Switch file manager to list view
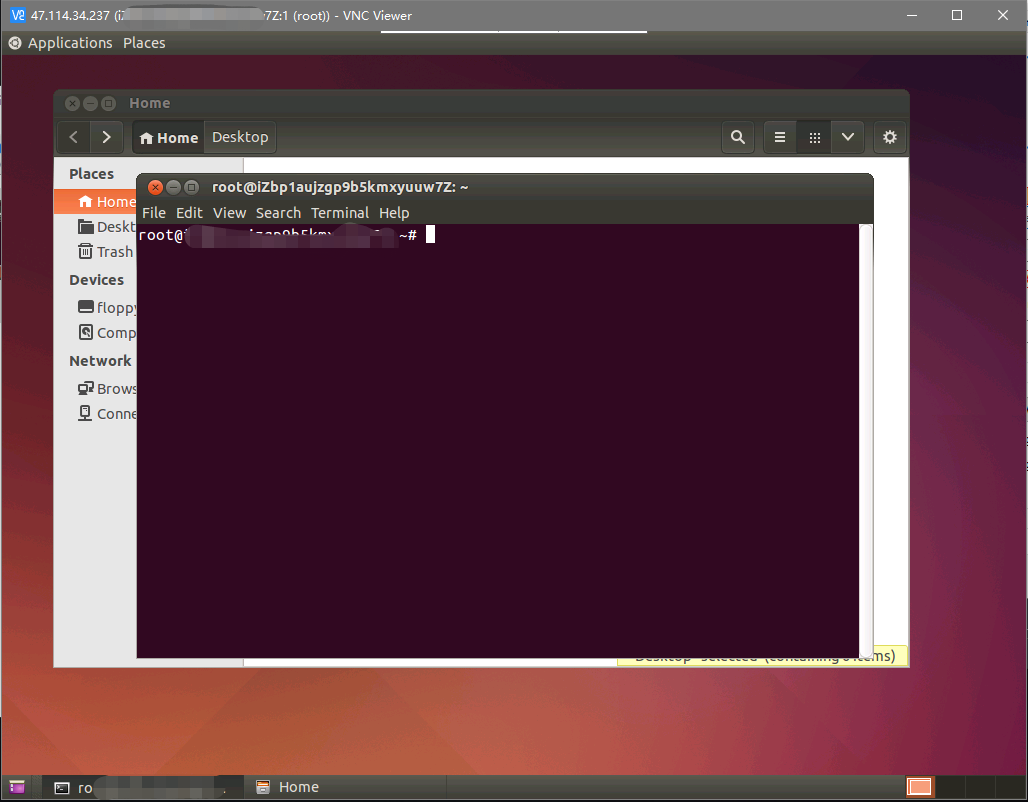The width and height of the screenshot is (1028, 802). coord(780,137)
